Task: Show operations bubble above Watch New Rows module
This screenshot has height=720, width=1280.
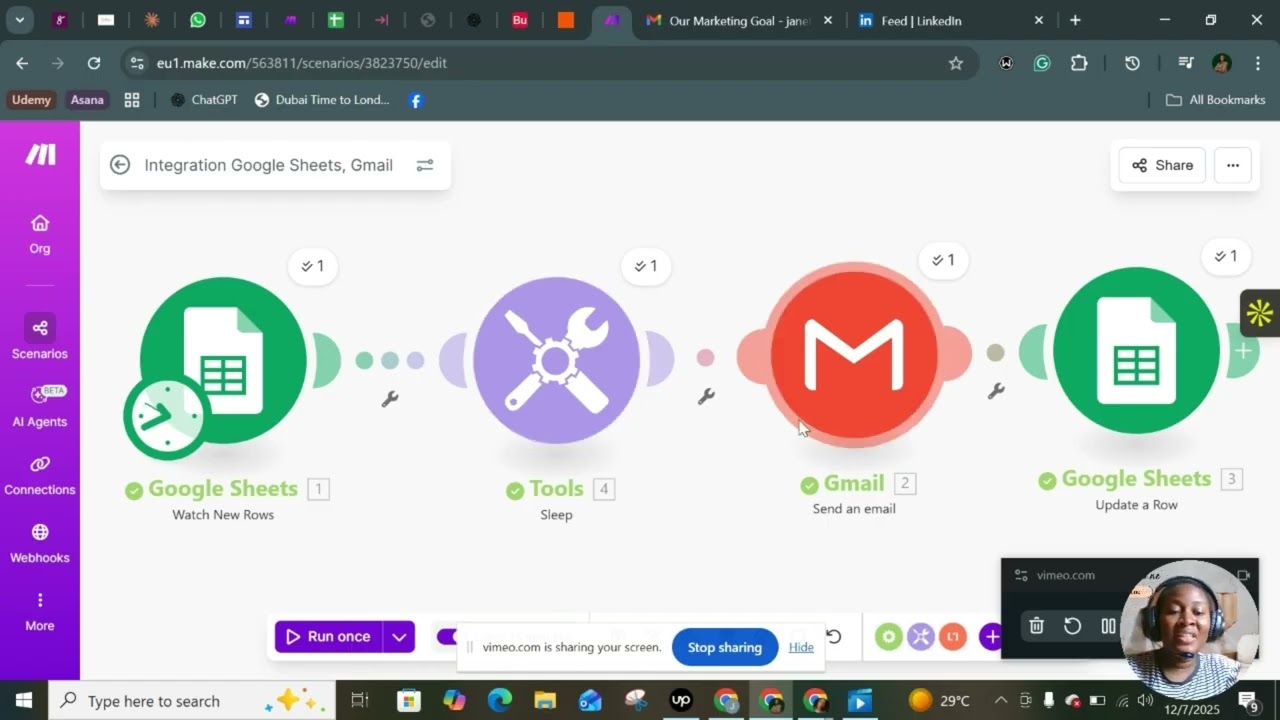Action: [x=313, y=266]
